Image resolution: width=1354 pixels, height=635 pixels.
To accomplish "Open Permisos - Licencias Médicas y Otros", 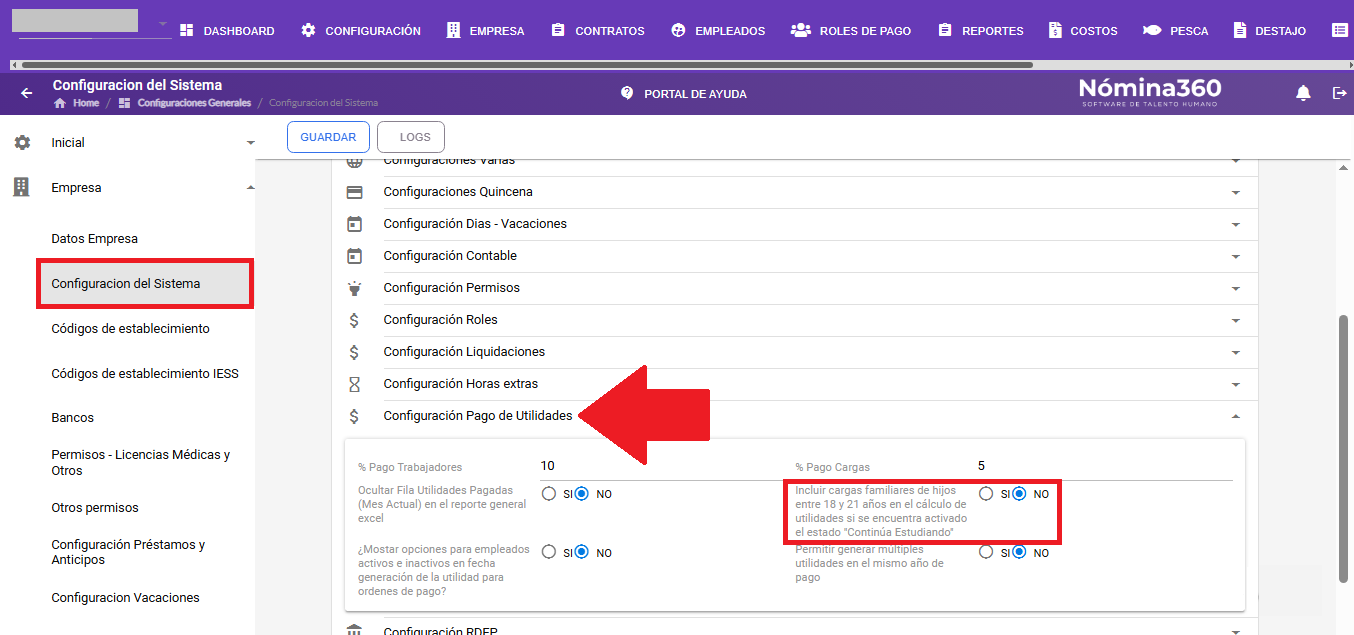I will click(x=141, y=462).
